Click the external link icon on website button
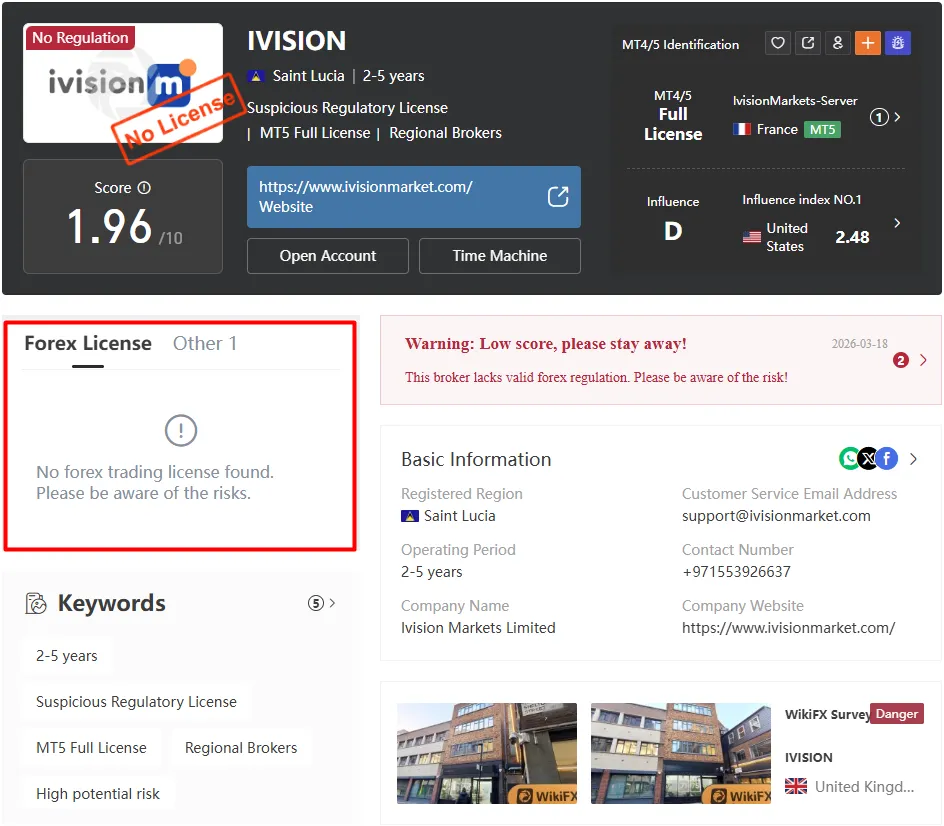This screenshot has height=826, width=944. [x=558, y=196]
